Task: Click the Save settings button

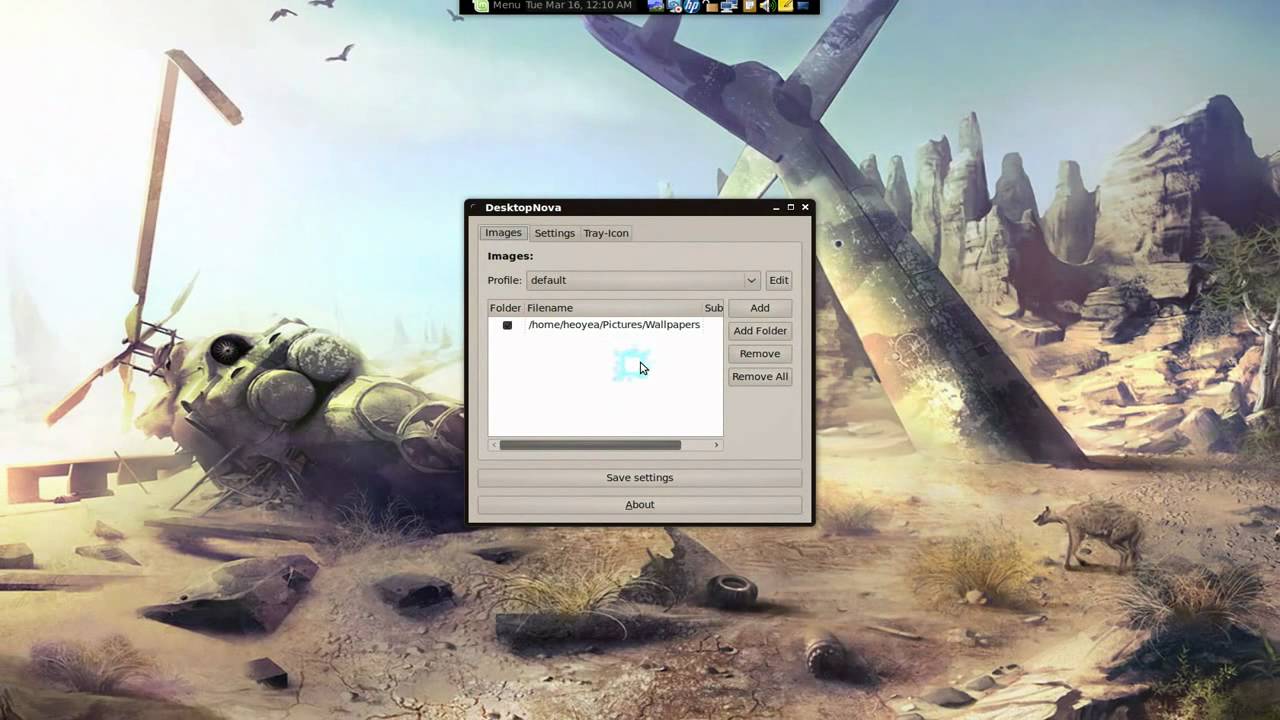Action: coord(639,477)
